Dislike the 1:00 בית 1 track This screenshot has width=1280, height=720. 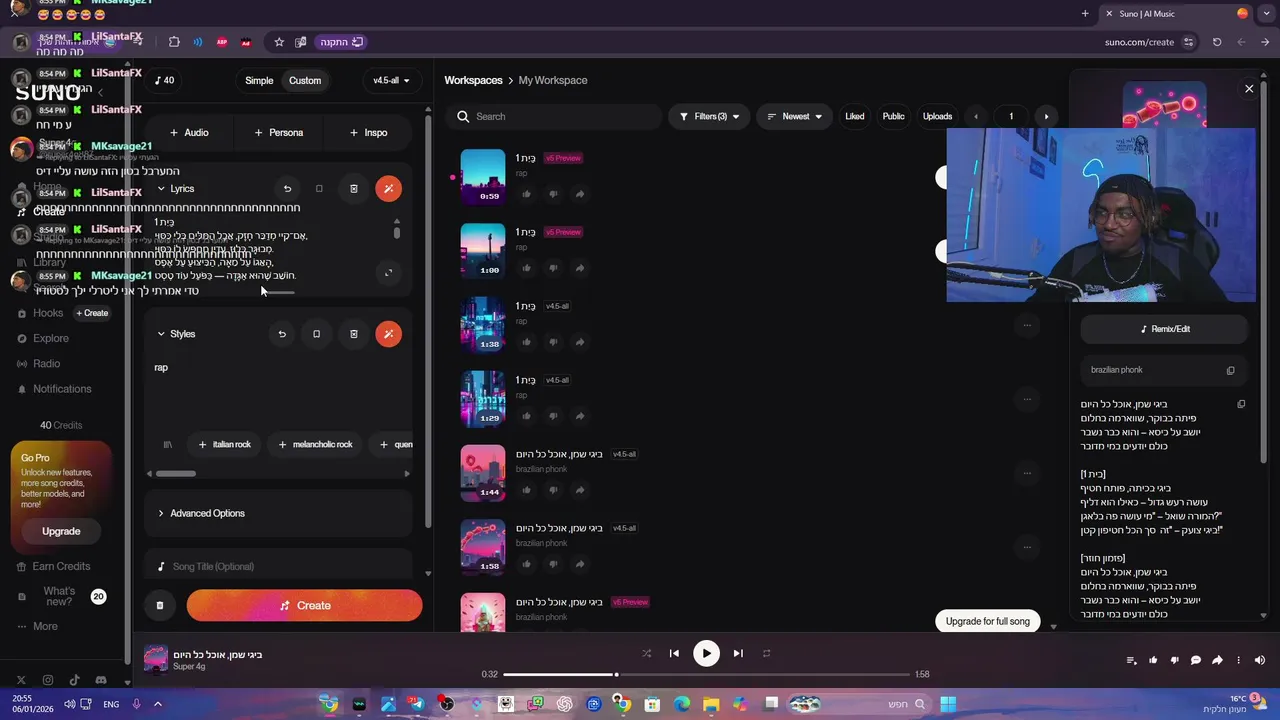pyautogui.click(x=553, y=268)
